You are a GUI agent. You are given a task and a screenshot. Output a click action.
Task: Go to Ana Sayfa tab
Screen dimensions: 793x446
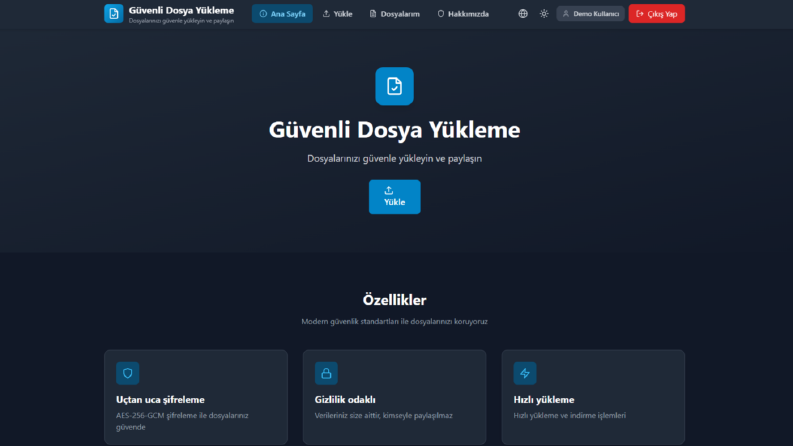point(282,14)
